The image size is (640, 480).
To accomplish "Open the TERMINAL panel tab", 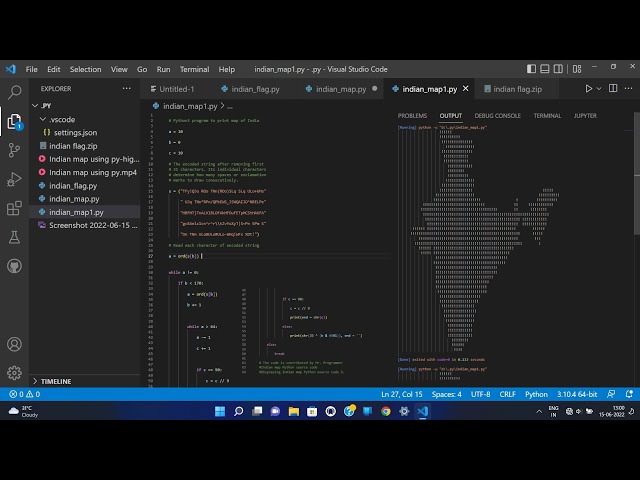I will (547, 116).
